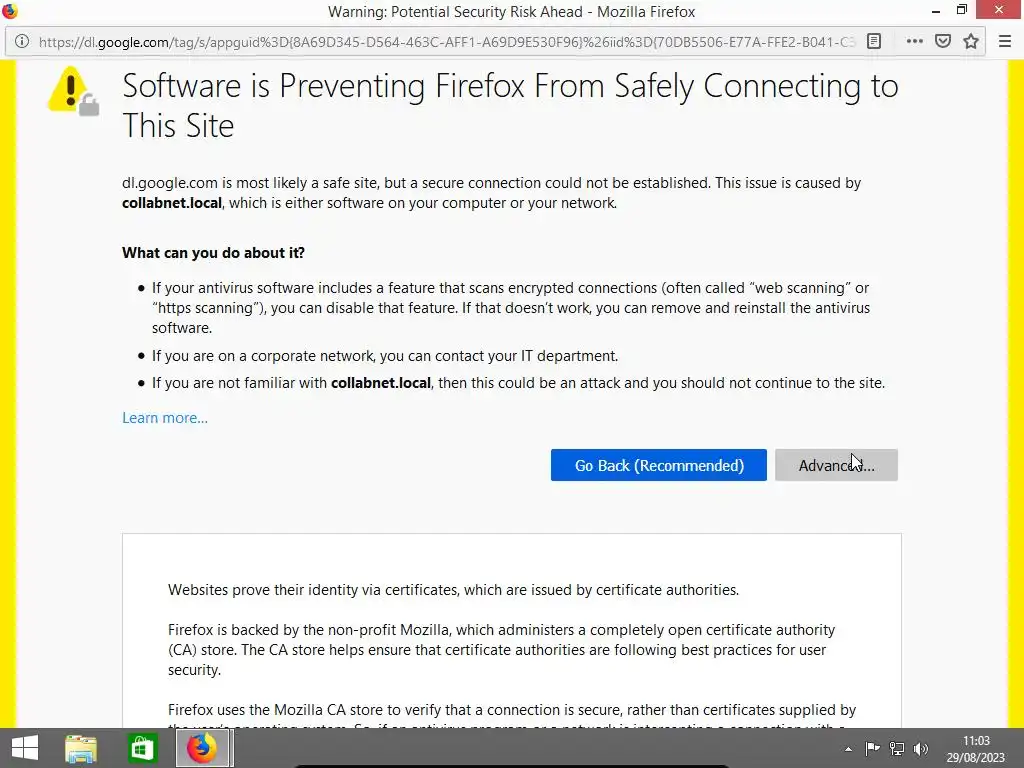Viewport: 1024px width, 768px height.
Task: Save page to Pocket
Action: [942, 42]
